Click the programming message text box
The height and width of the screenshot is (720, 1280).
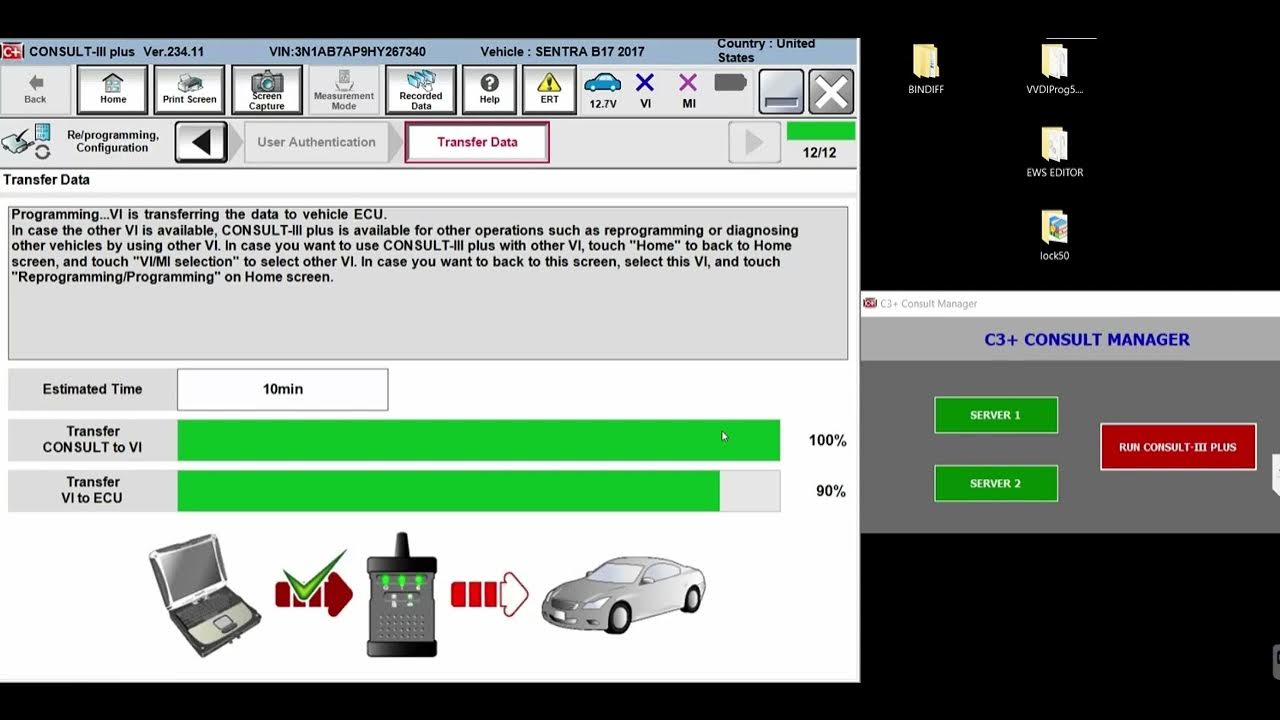[428, 283]
